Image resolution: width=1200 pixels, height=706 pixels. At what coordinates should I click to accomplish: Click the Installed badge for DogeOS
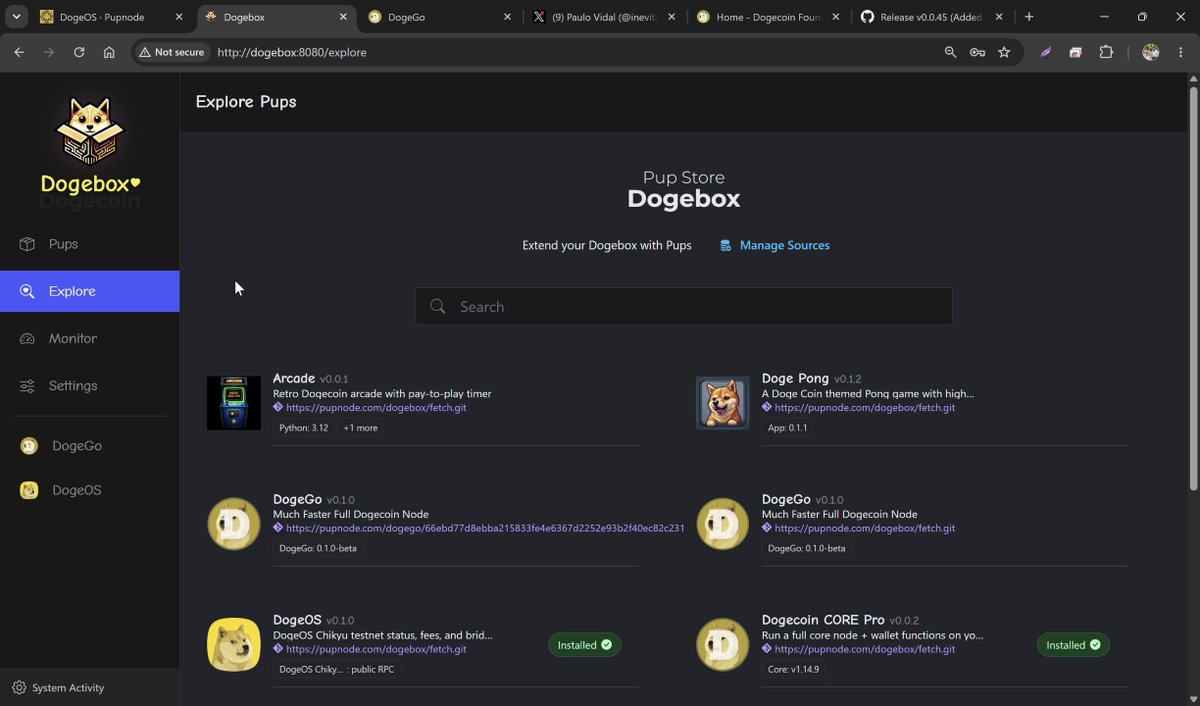(x=585, y=645)
